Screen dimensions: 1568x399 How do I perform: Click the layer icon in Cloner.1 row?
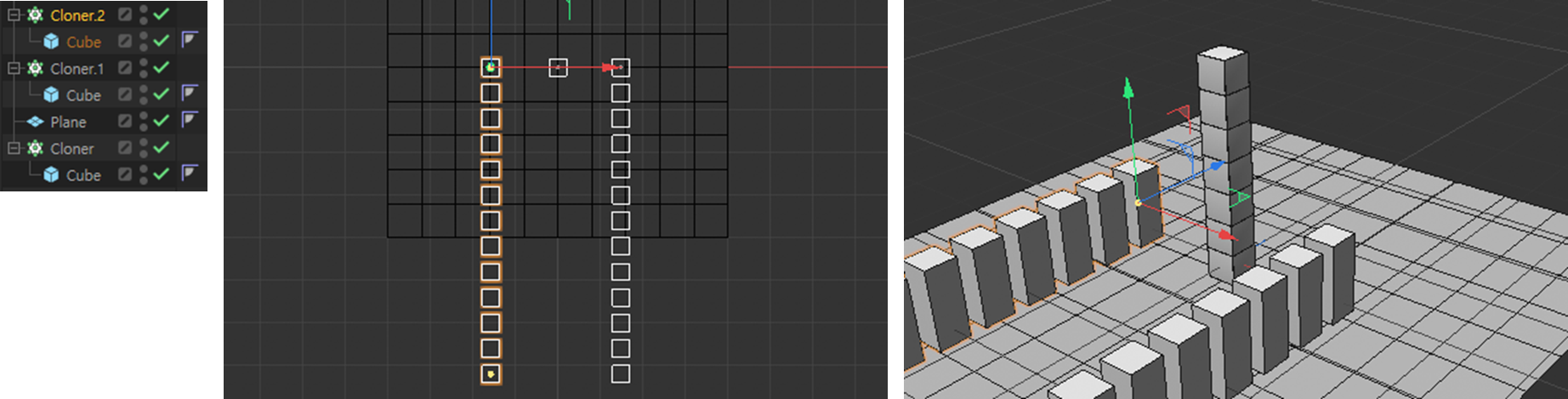[x=125, y=67]
